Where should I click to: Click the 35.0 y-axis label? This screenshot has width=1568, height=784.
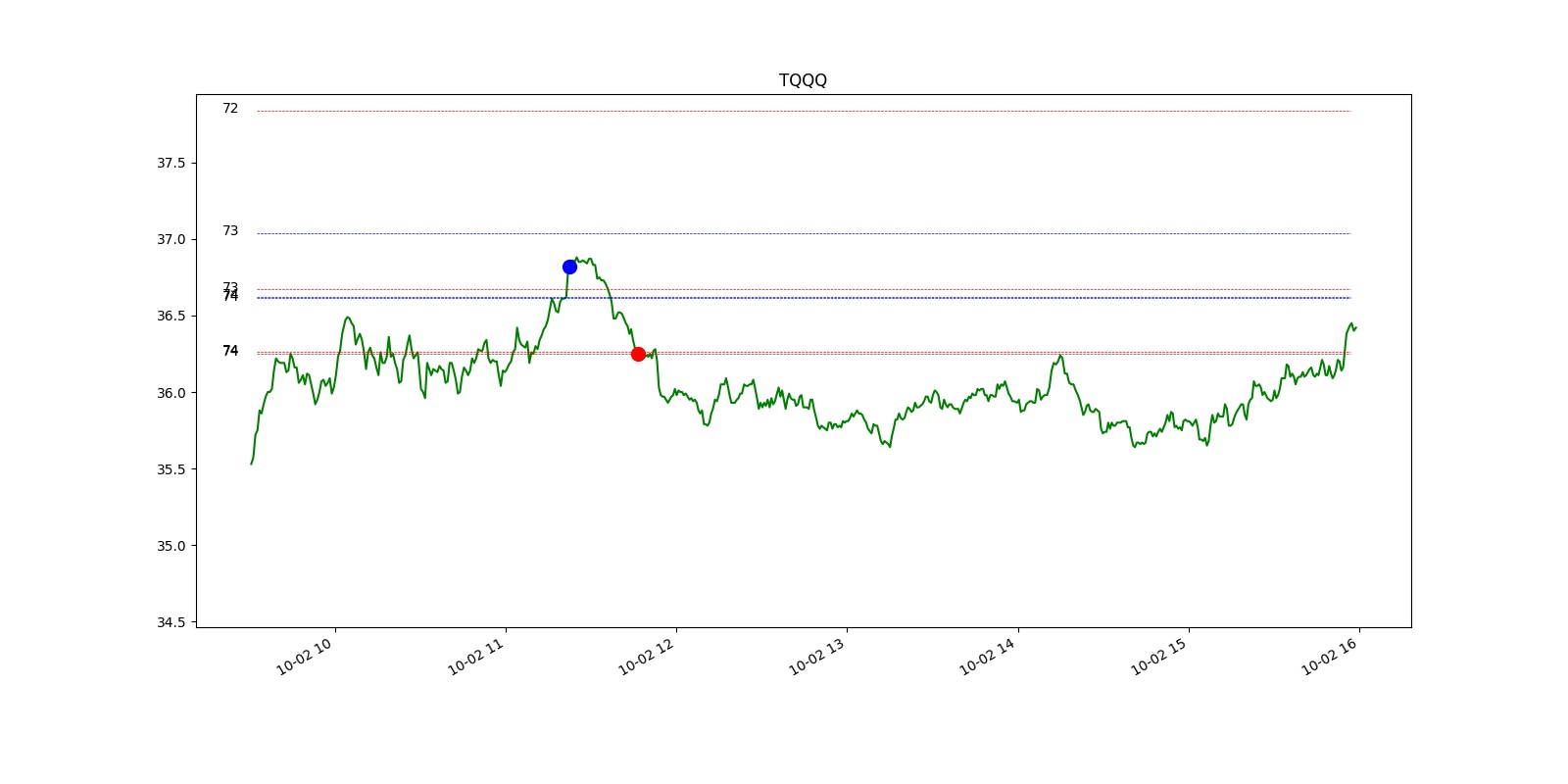pos(171,546)
